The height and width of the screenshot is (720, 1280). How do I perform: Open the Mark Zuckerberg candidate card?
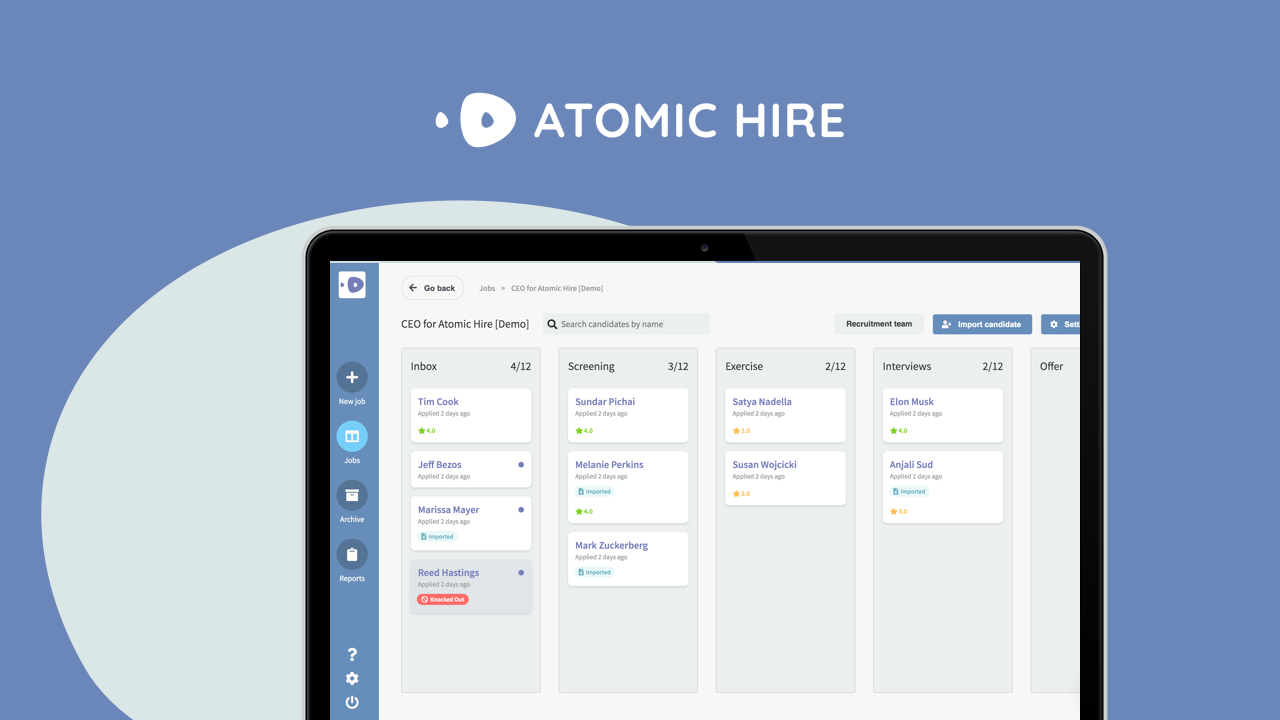(628, 559)
